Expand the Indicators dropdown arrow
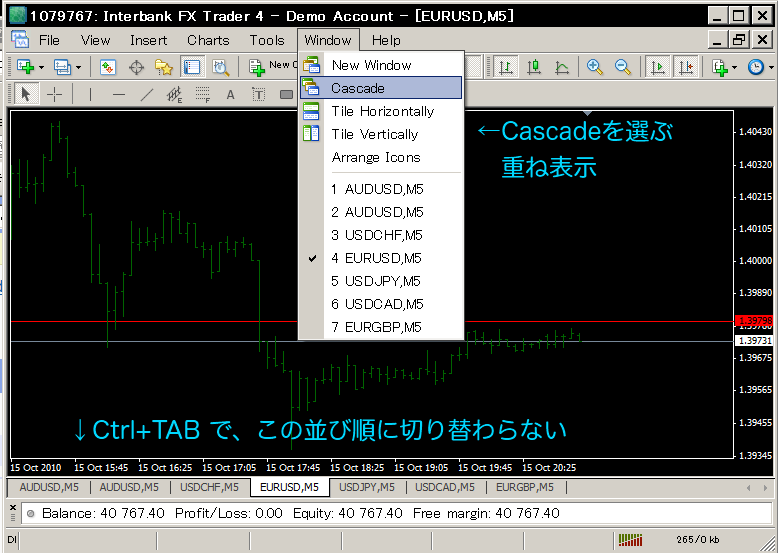The height and width of the screenshot is (553, 778). [735, 67]
